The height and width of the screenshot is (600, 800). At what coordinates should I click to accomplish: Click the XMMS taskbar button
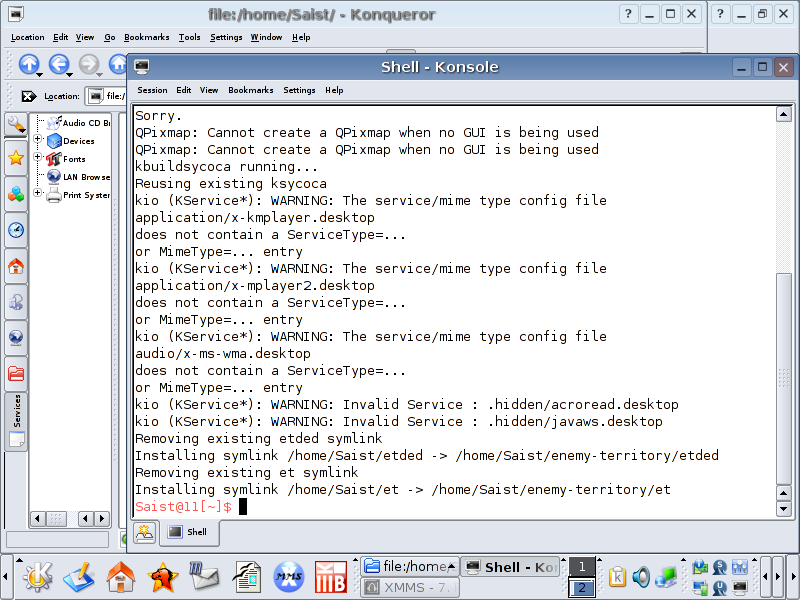pos(408,588)
